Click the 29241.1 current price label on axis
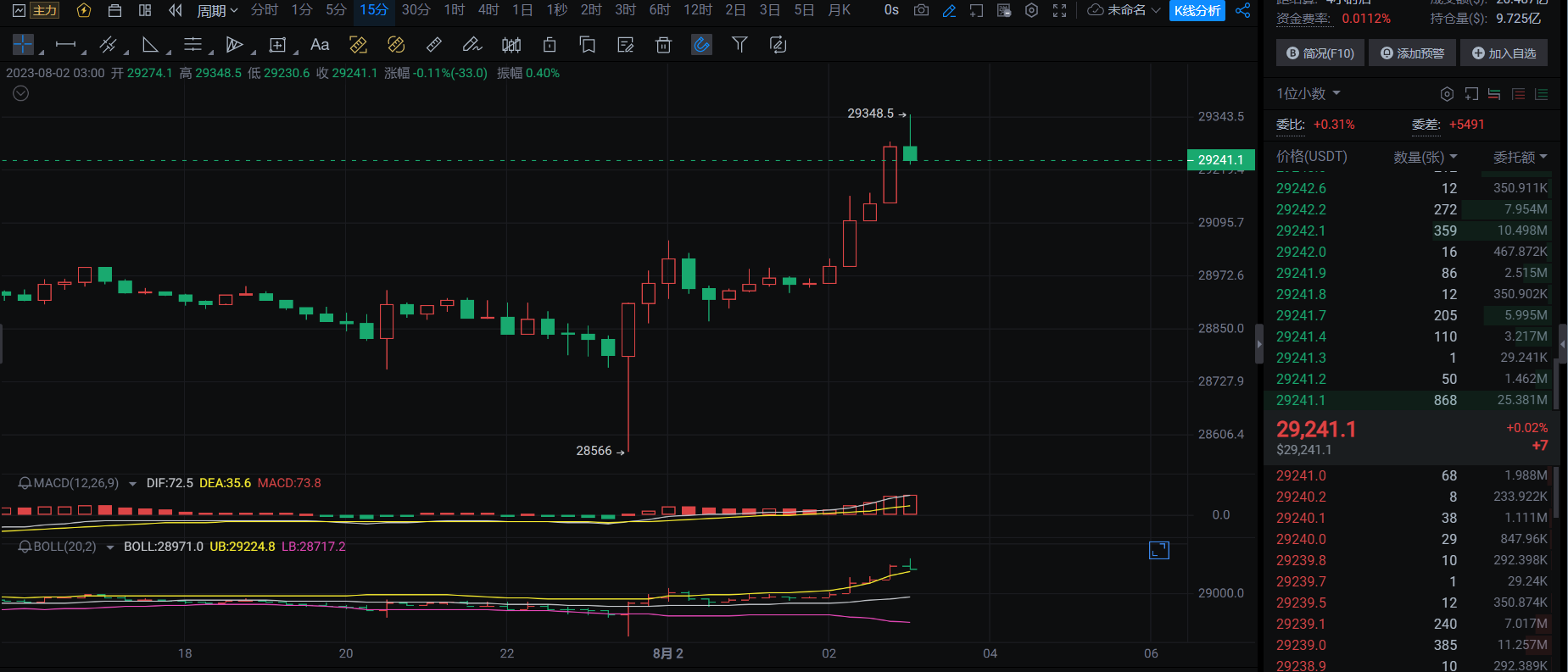This screenshot has height=672, width=1568. pos(1220,159)
